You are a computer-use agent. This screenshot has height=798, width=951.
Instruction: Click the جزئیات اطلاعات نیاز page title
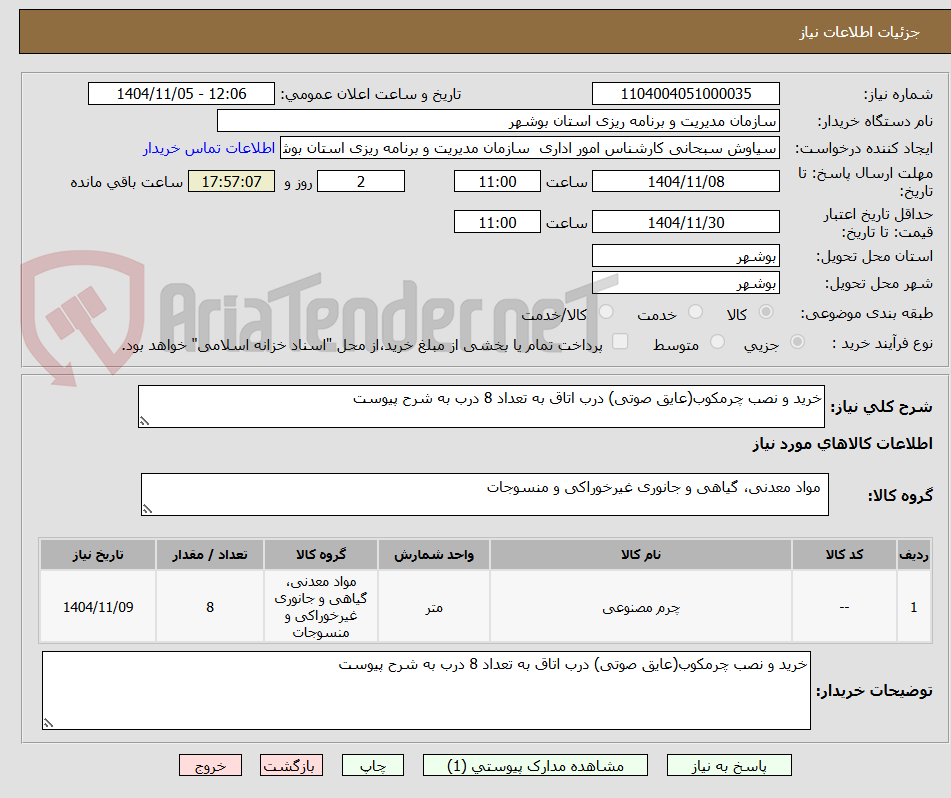(x=859, y=32)
